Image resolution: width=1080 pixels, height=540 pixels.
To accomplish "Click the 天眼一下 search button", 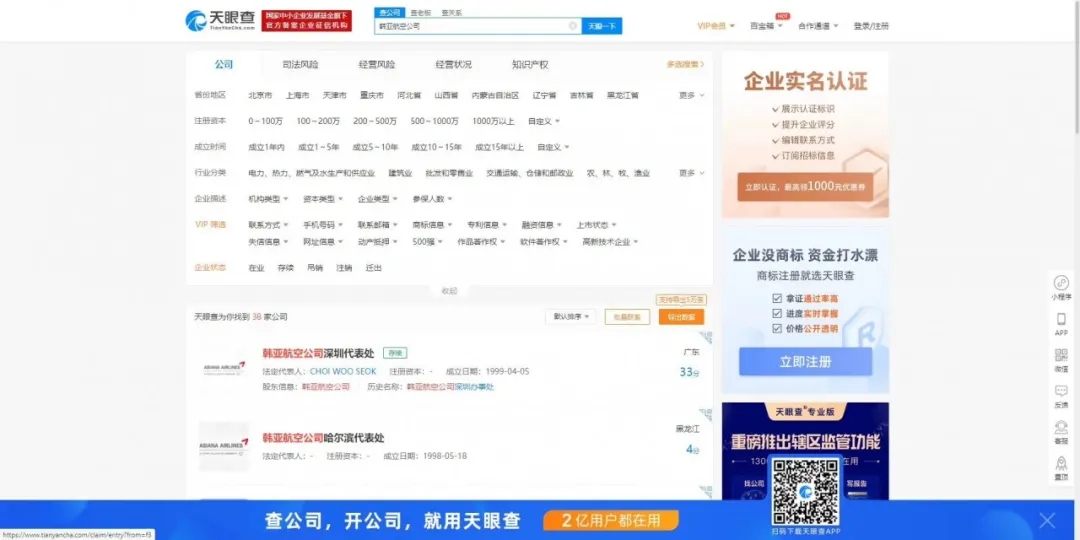I will 601,26.
